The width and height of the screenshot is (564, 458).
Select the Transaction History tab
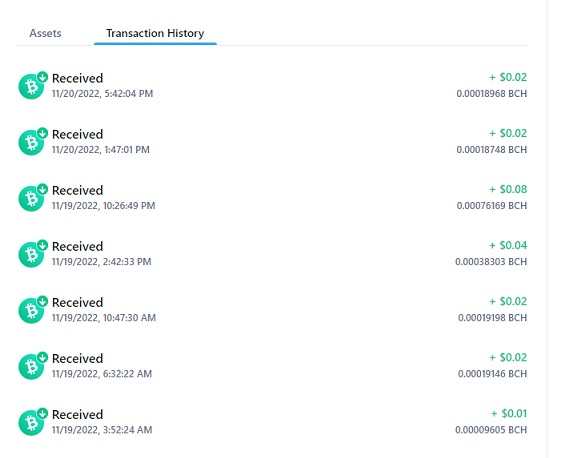point(155,33)
